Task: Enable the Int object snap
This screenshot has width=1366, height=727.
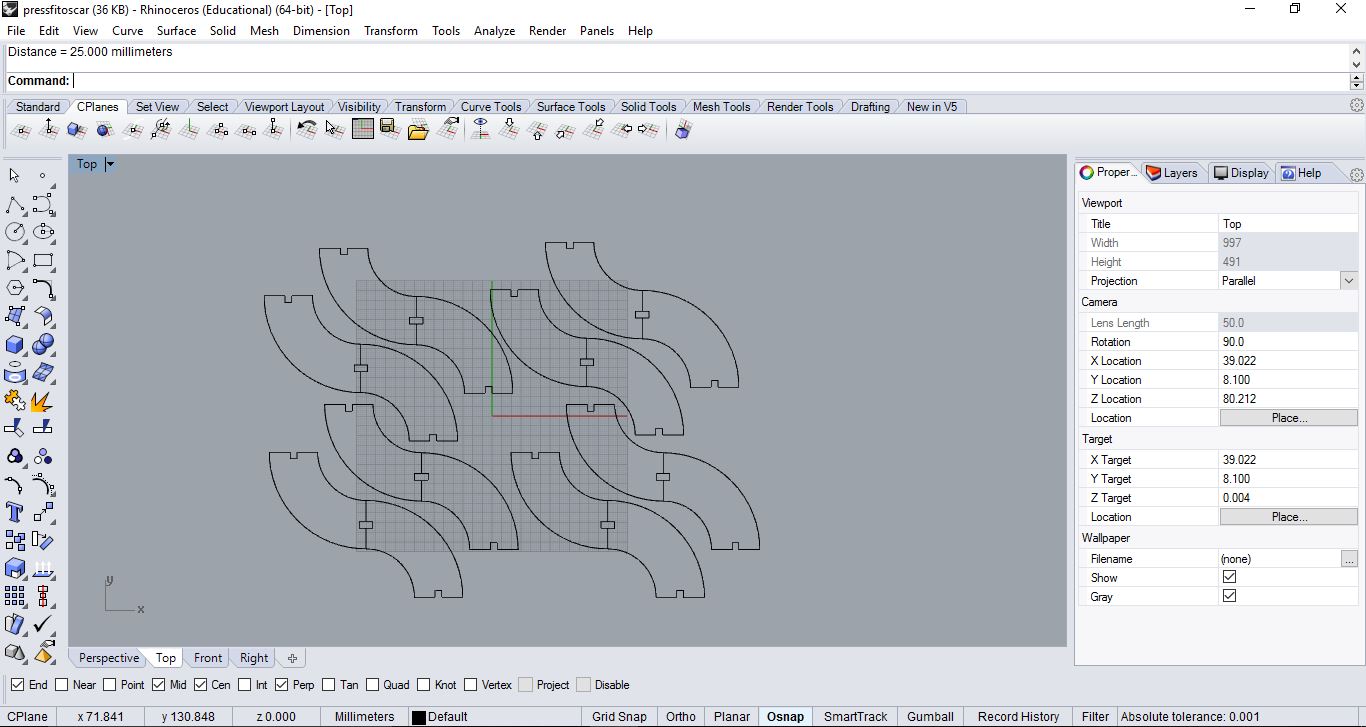Action: click(244, 685)
